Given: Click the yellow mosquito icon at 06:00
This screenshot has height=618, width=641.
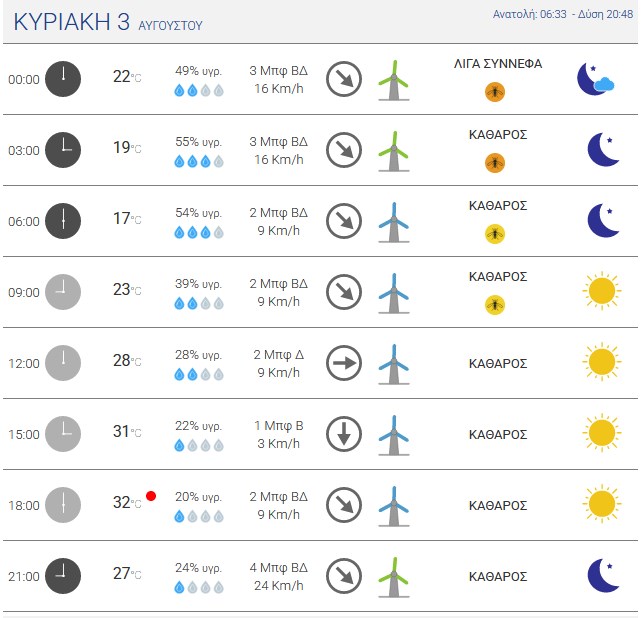Looking at the screenshot, I should [495, 234].
